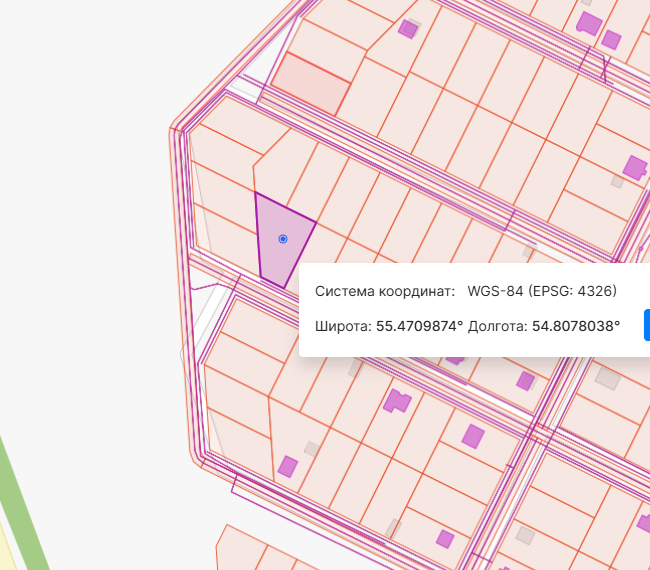Click the 'Широта:' label
This screenshot has height=570, width=650.
coord(343,326)
